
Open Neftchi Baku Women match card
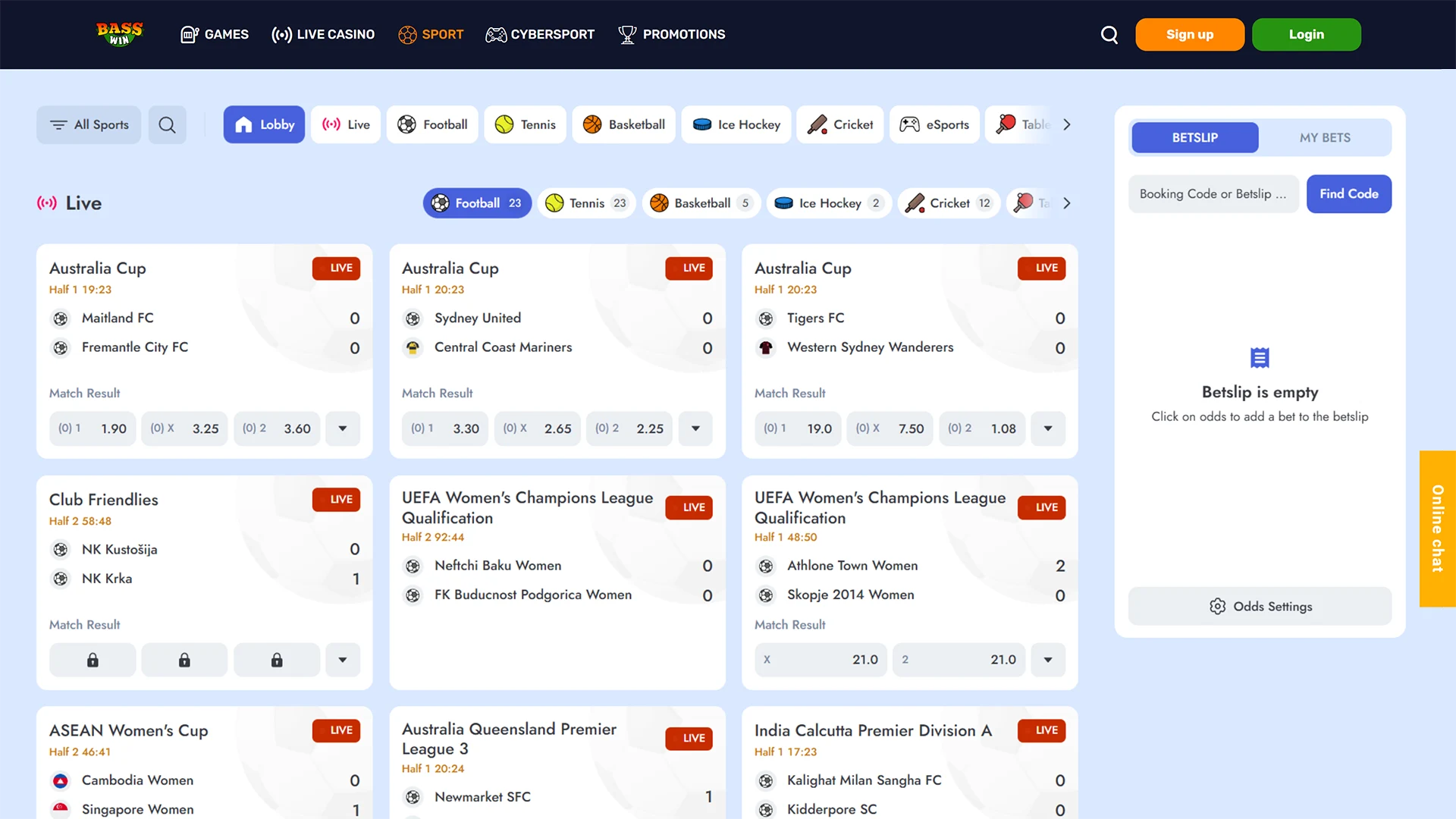pyautogui.click(x=557, y=582)
